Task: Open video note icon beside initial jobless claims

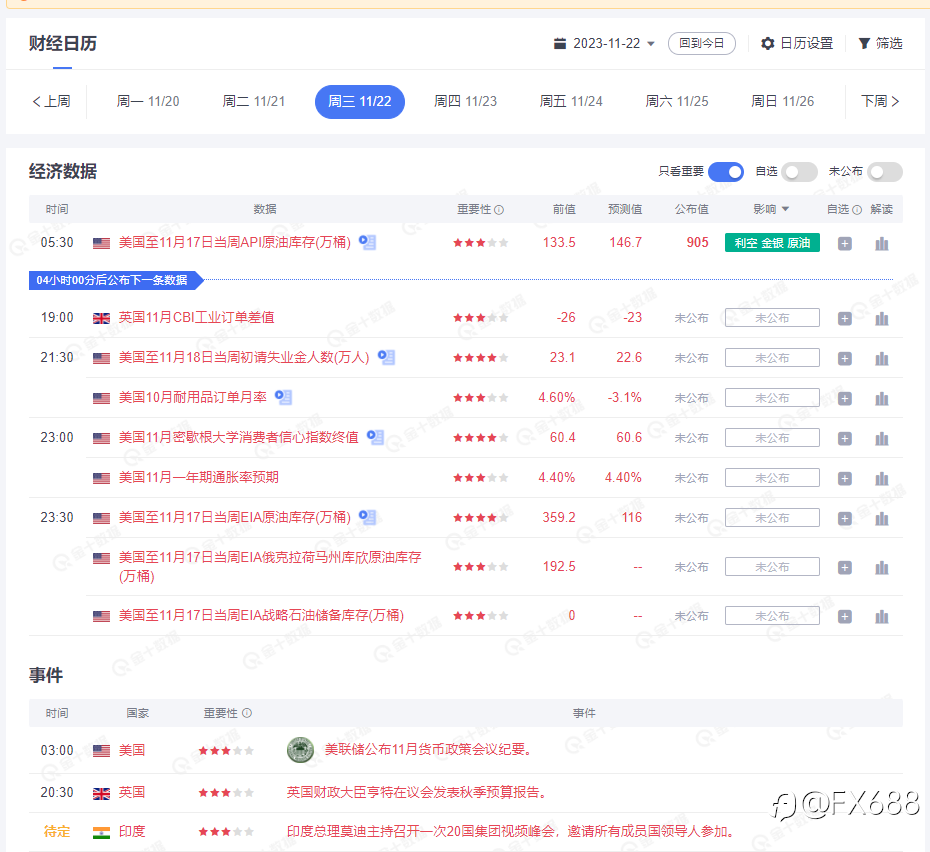Action: point(387,357)
